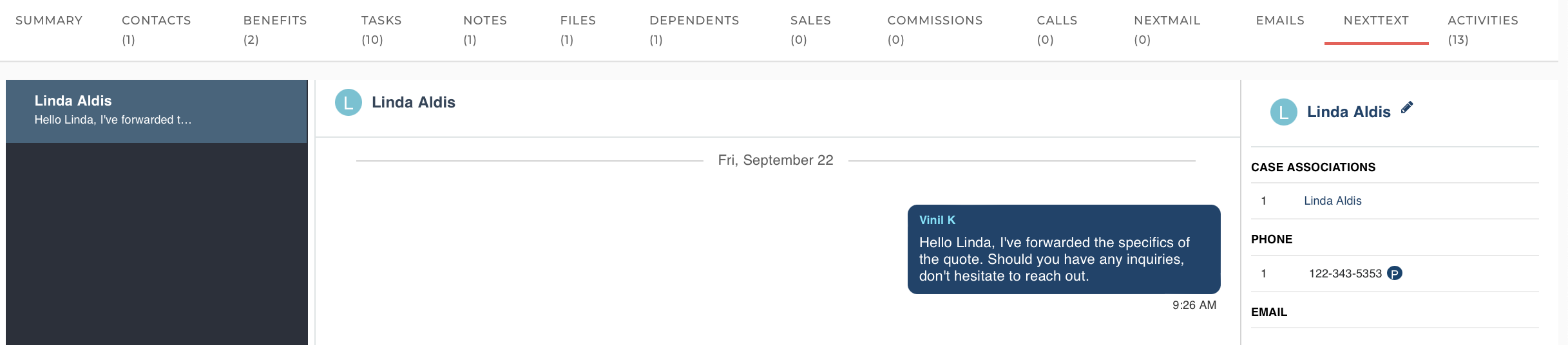Click the Linda Aldis avatar in details panel
The image size is (1568, 345).
click(1284, 112)
